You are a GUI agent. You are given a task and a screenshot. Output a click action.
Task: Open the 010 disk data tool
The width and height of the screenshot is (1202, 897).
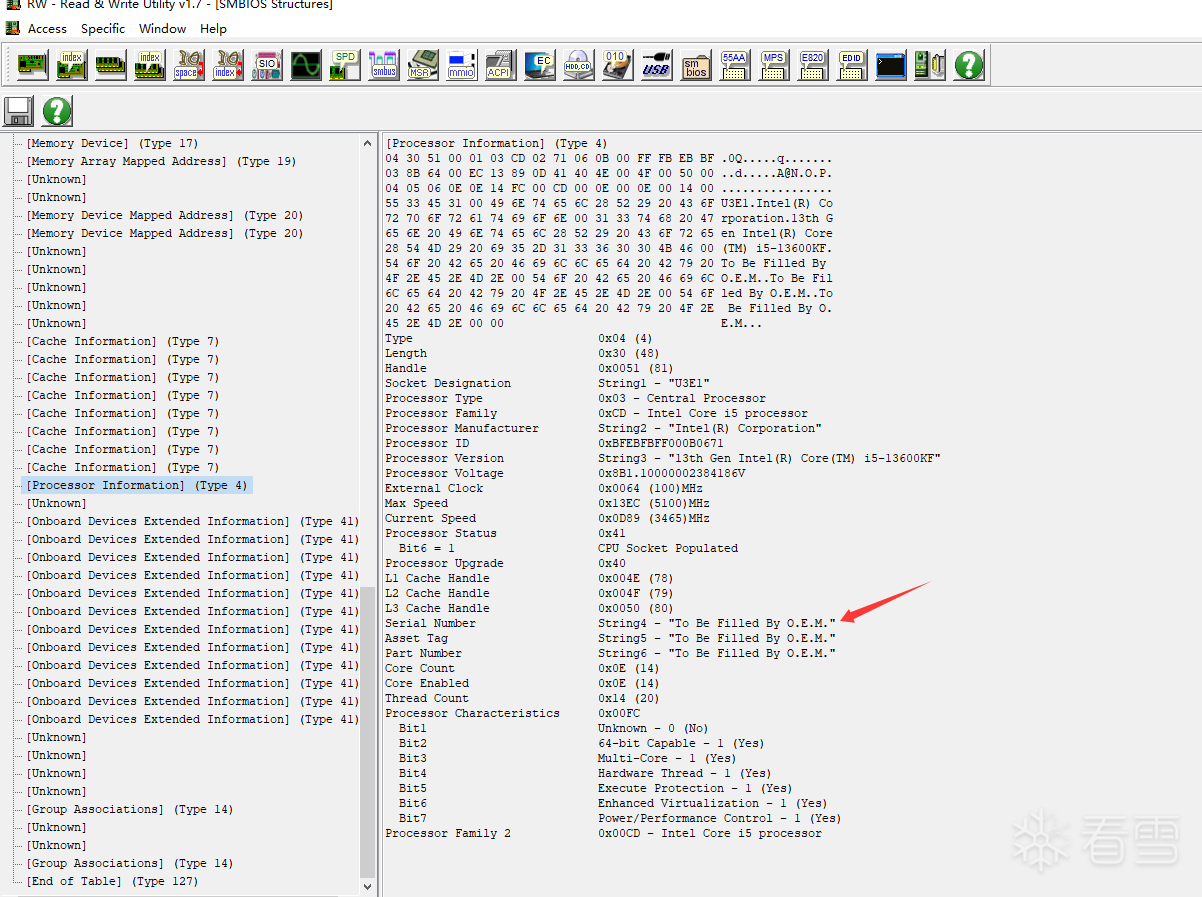[617, 66]
